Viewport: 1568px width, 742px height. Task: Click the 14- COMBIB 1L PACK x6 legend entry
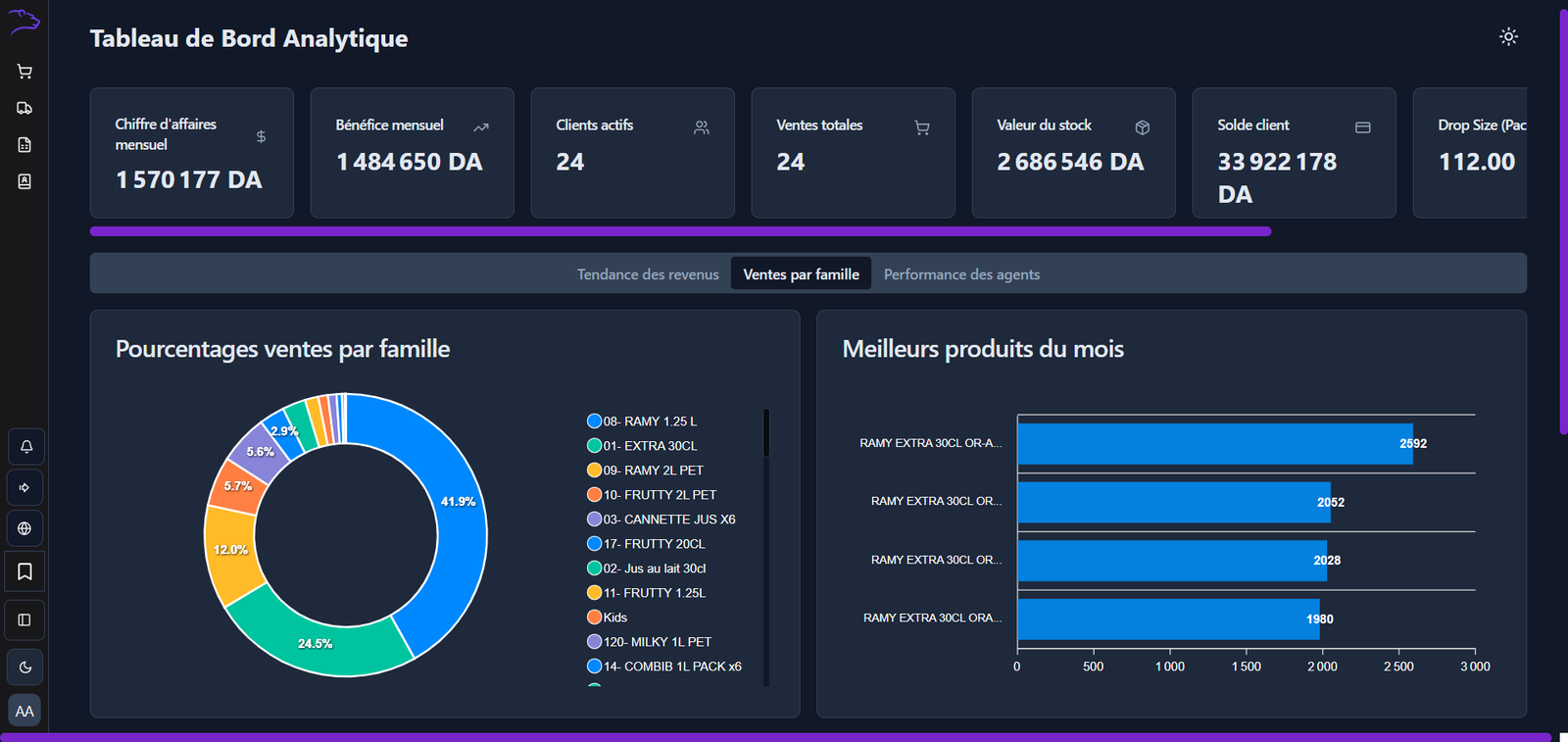pyautogui.click(x=663, y=667)
